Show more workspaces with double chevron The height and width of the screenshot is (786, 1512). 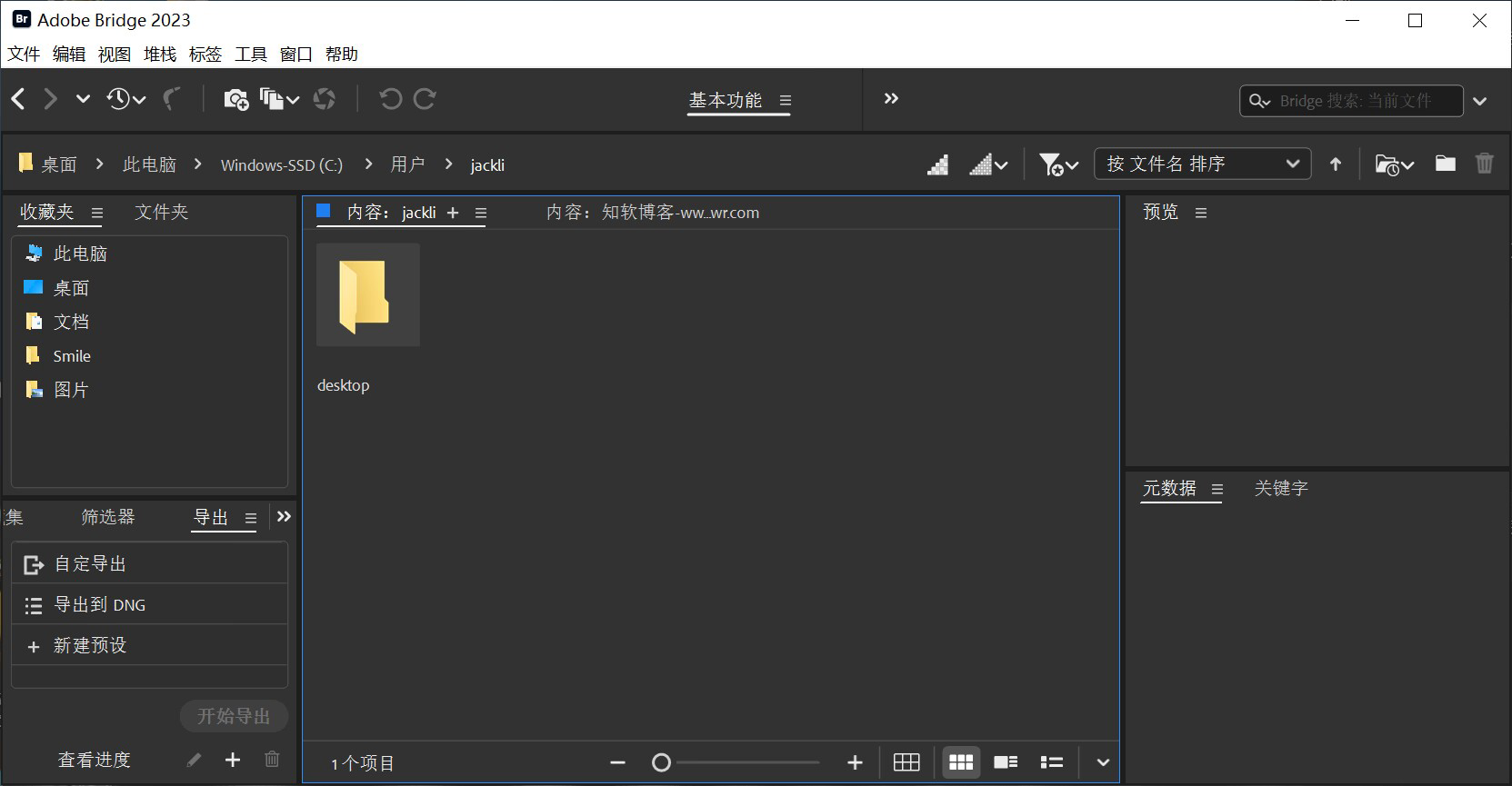tap(891, 98)
